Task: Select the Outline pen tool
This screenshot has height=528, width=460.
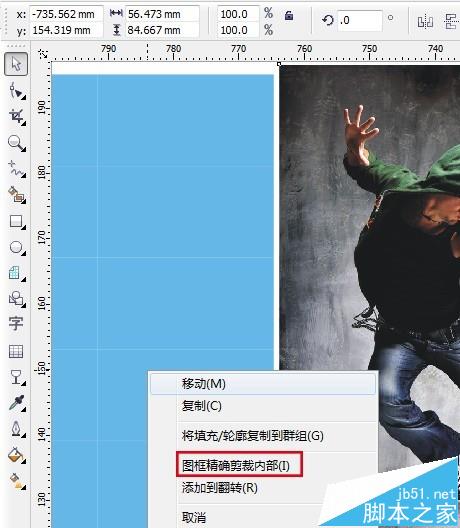Action: coord(16,429)
